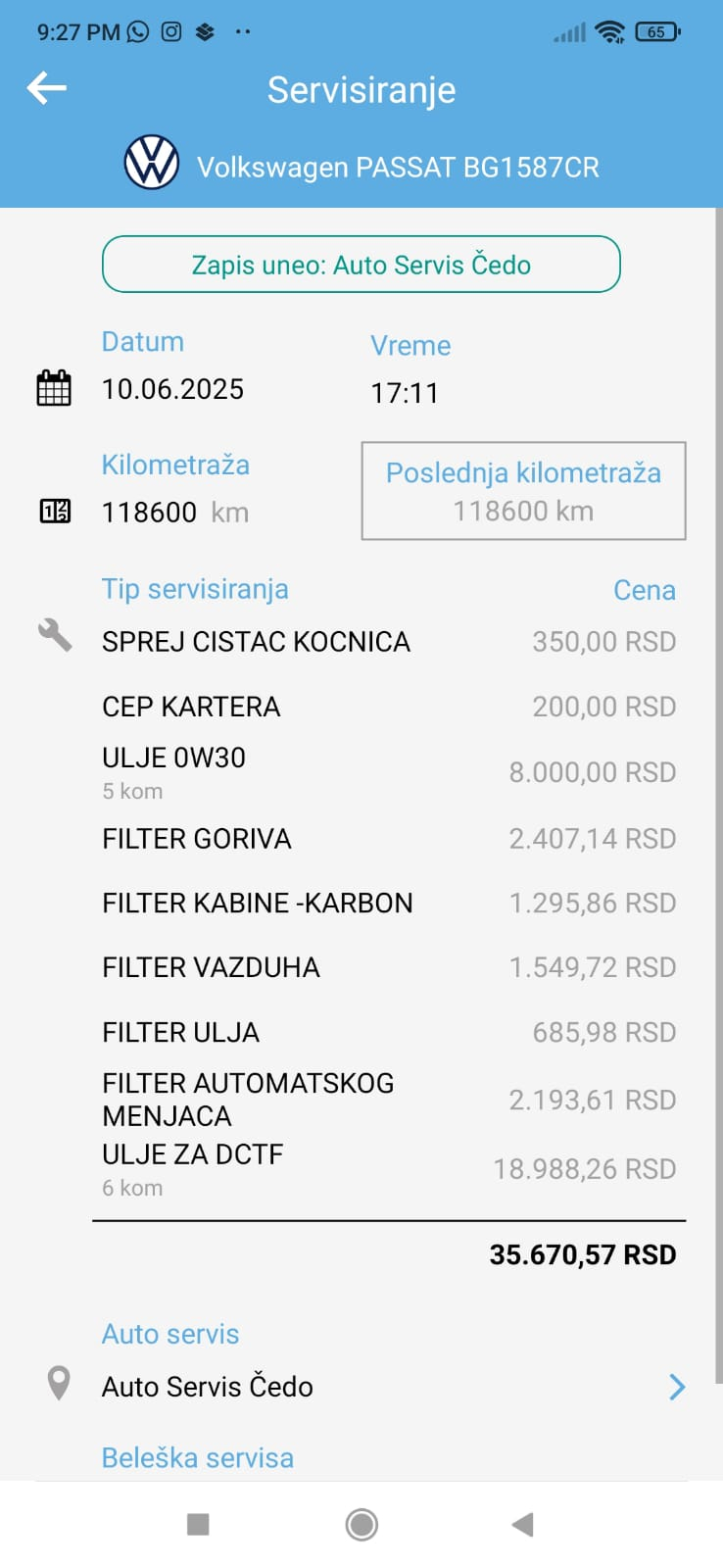Select the ULJE 0W30 service item

pyautogui.click(x=174, y=759)
